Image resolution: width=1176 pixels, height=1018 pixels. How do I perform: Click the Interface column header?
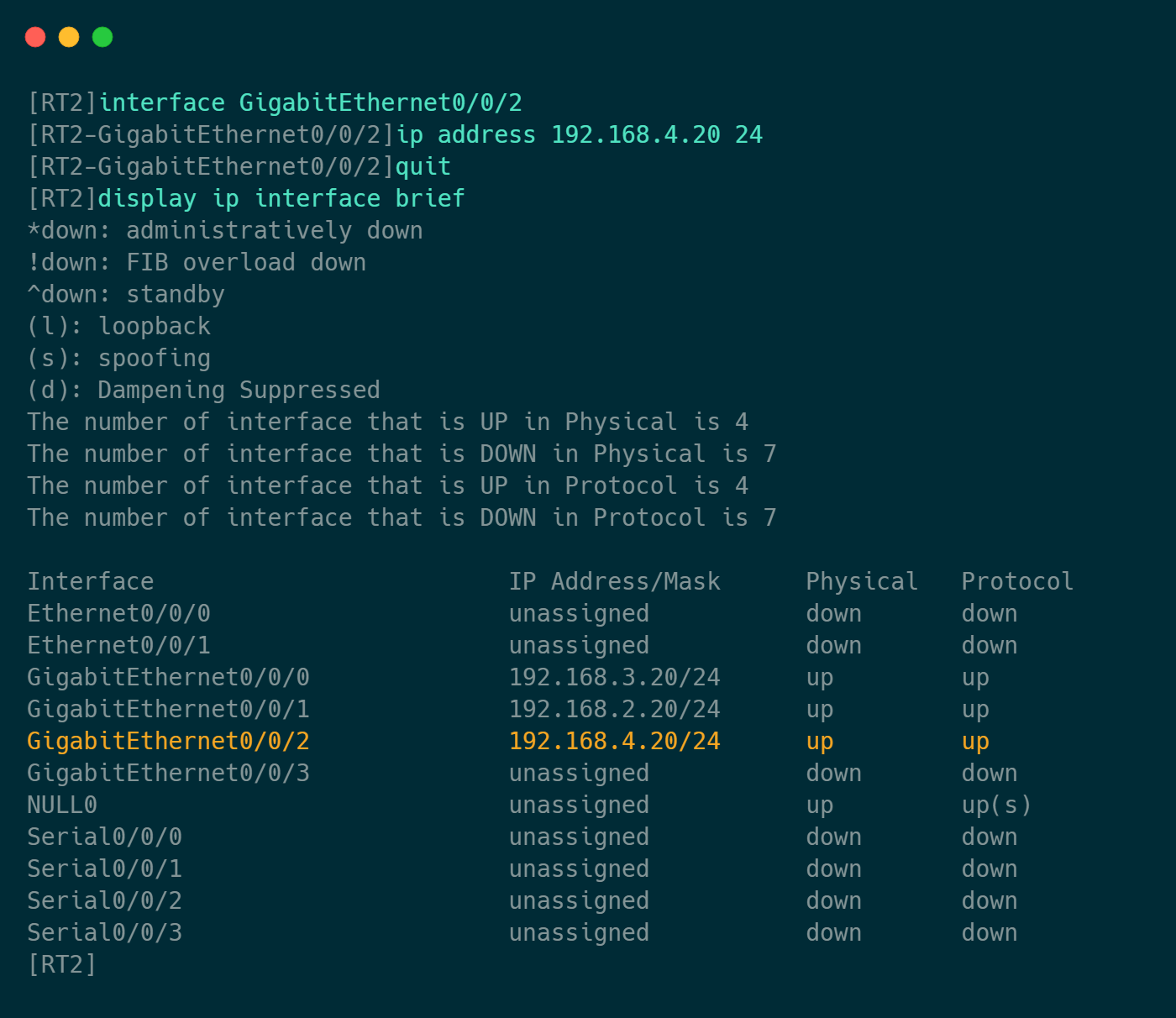(x=91, y=581)
